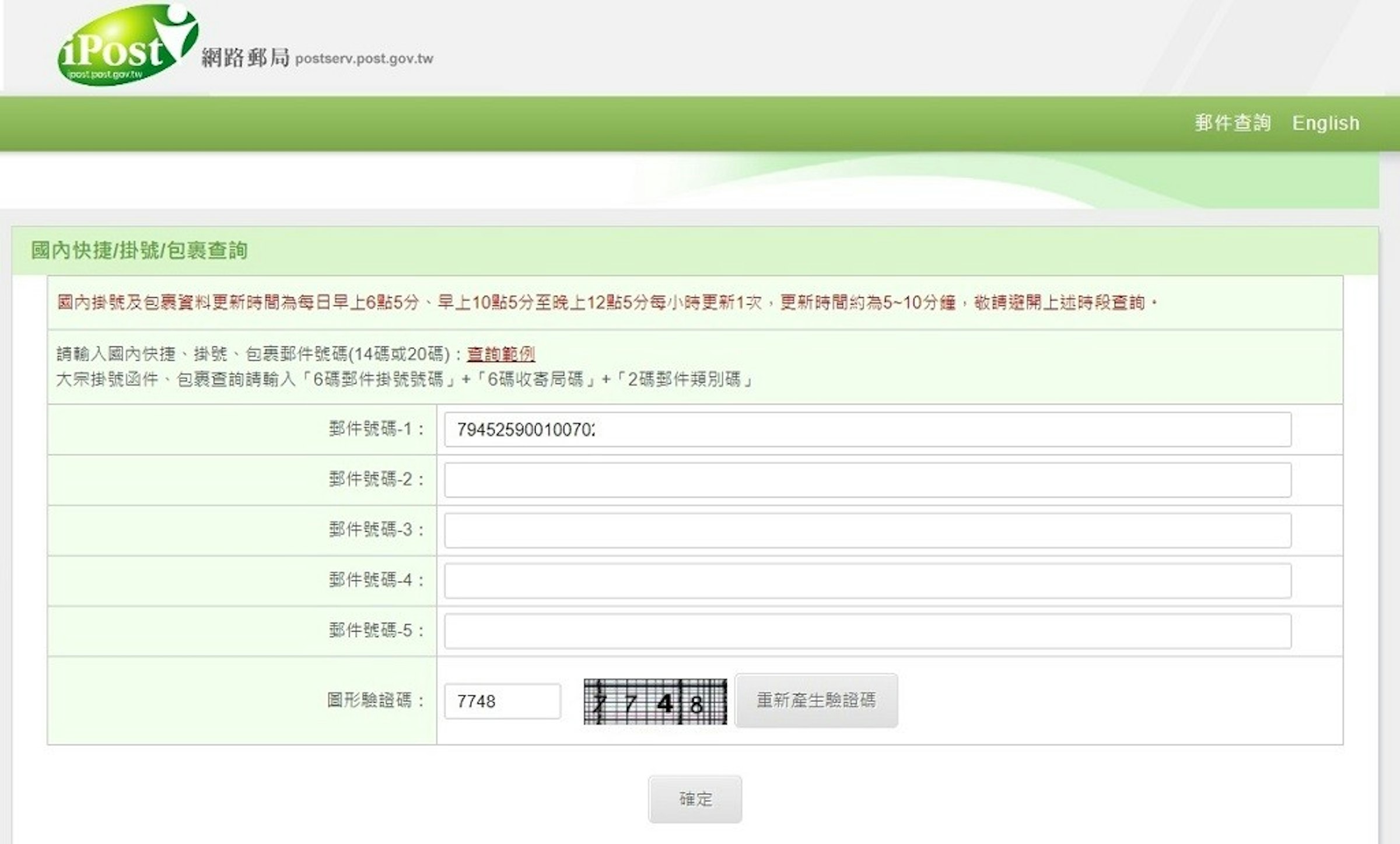Click the 郵件號碼-3 label
The height and width of the screenshot is (844, 1400).
point(377,529)
